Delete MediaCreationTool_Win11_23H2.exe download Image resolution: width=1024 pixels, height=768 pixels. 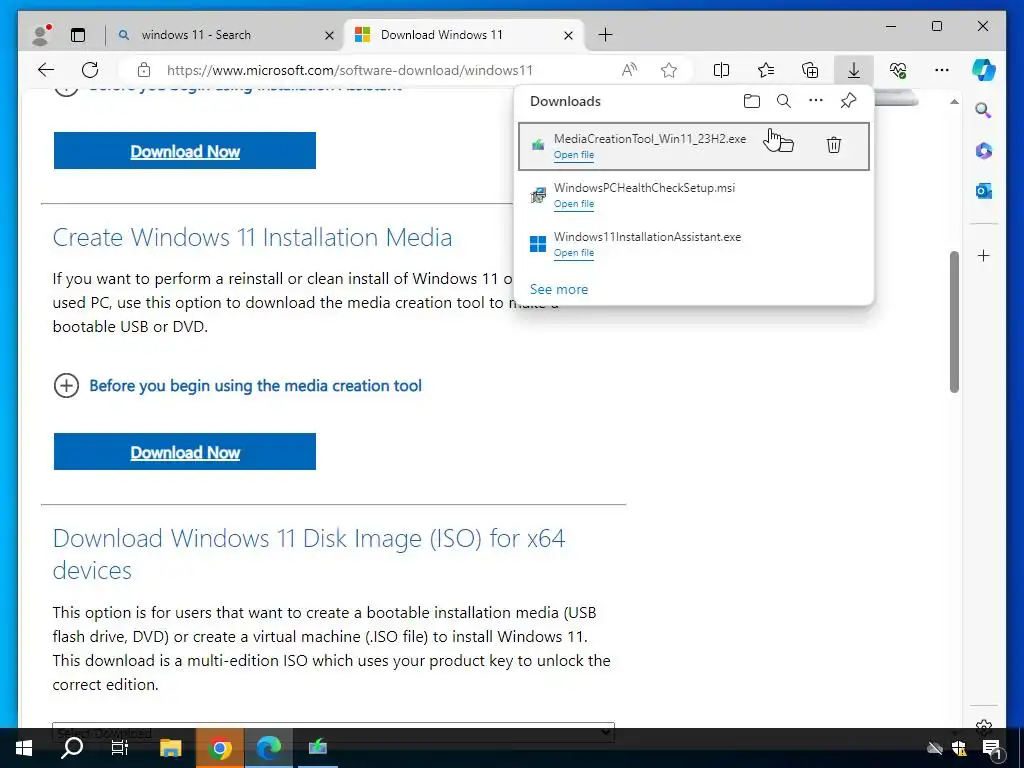point(833,144)
